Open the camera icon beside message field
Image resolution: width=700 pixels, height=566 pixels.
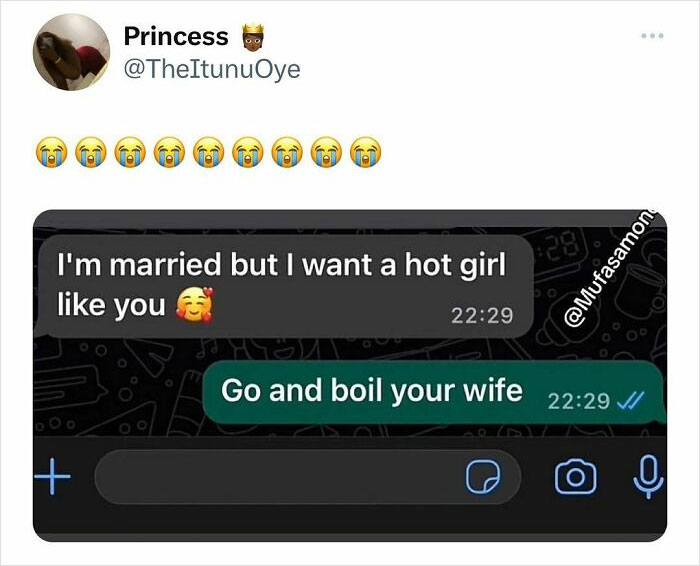(x=575, y=477)
